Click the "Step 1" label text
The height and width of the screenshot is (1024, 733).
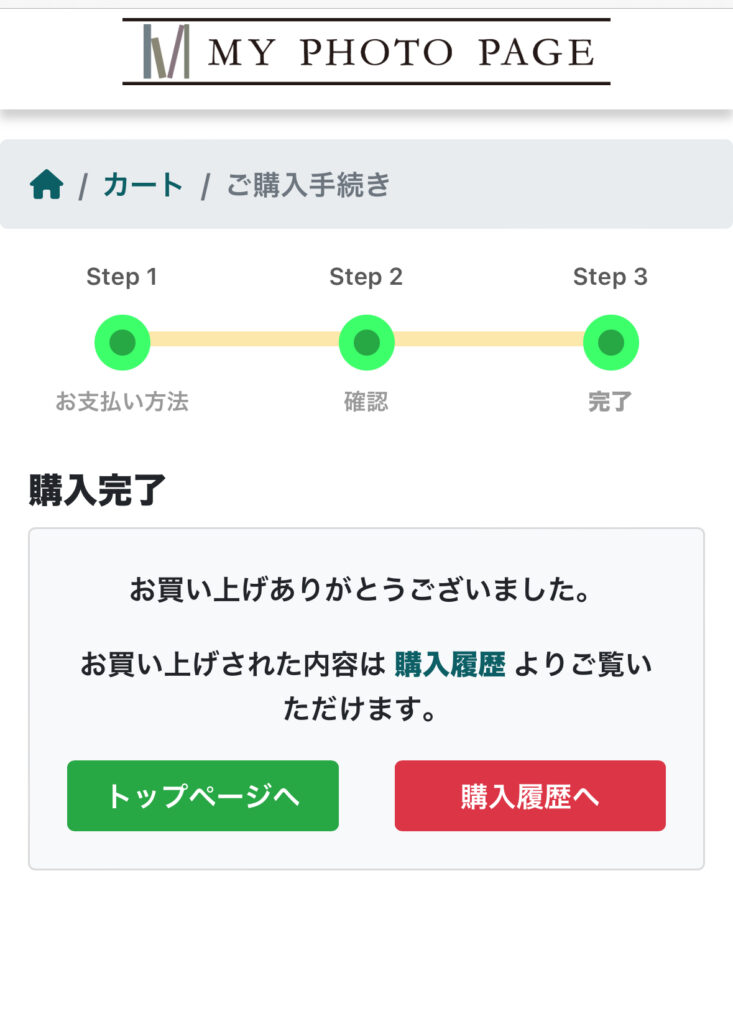(122, 277)
